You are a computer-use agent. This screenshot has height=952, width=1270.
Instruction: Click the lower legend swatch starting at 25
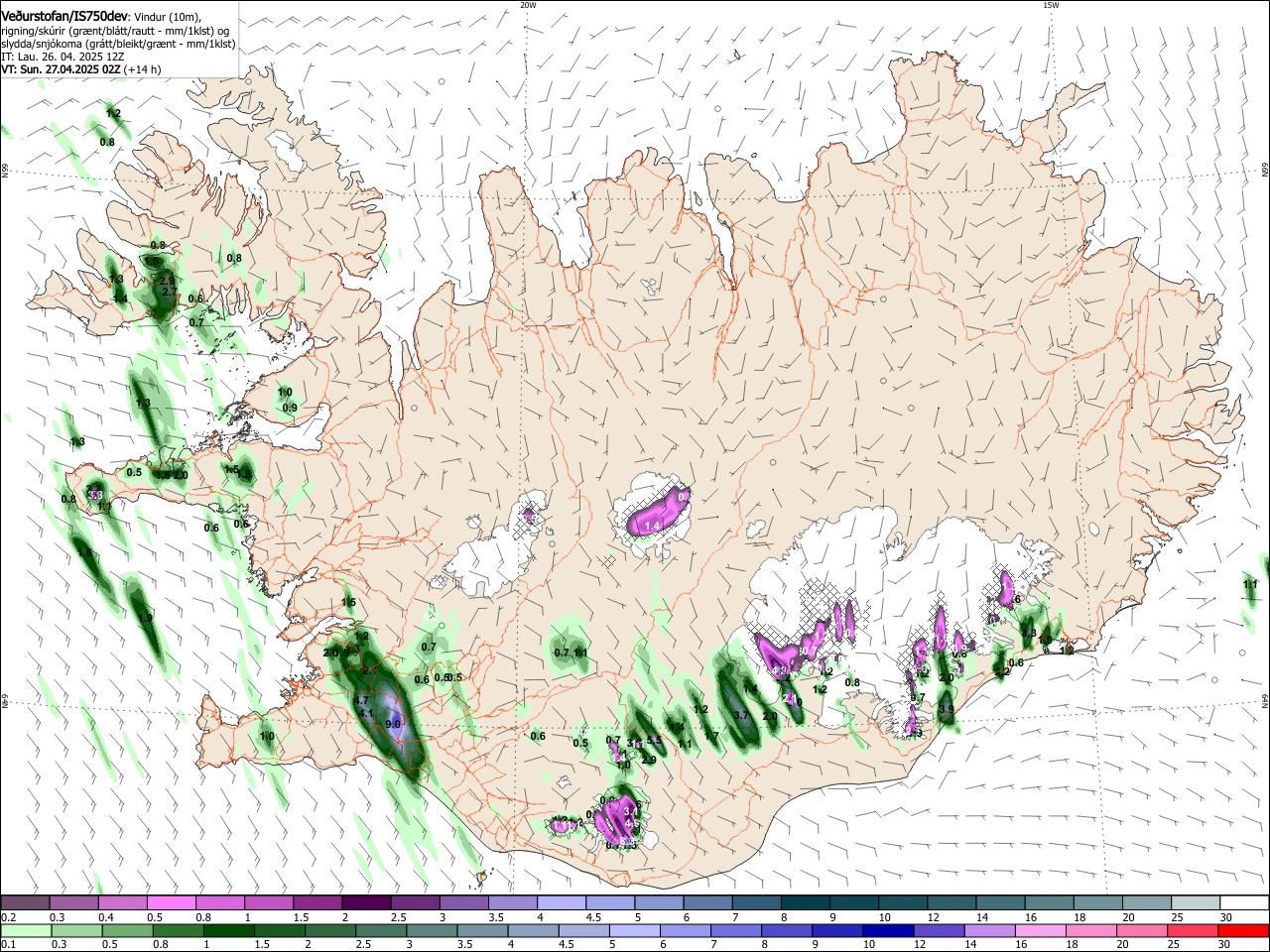1193,930
